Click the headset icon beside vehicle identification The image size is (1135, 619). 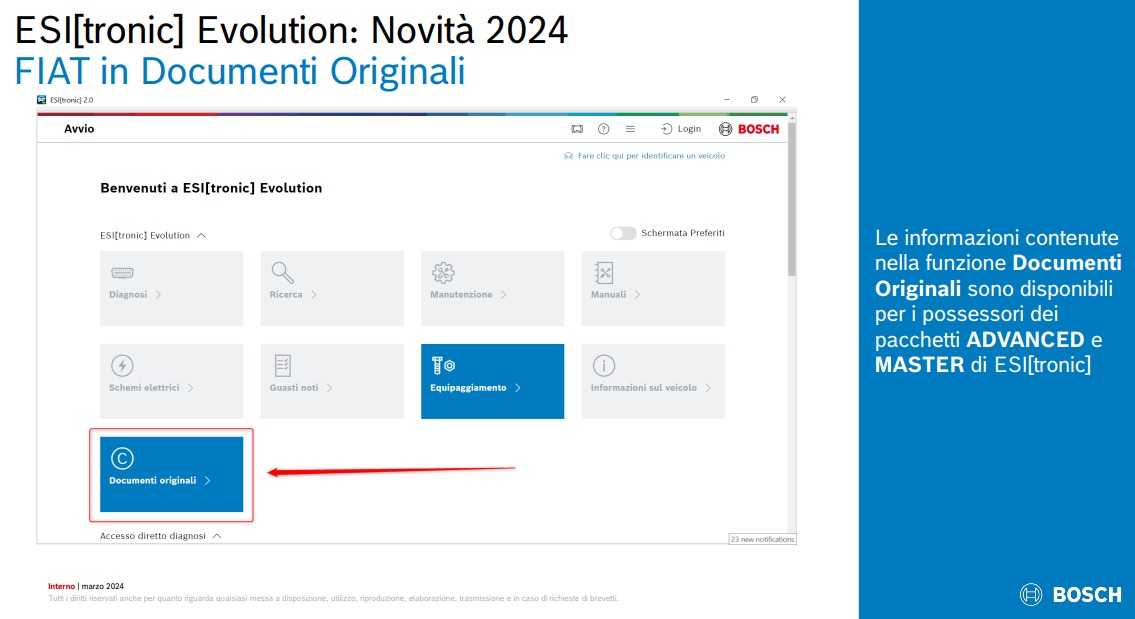click(x=568, y=156)
